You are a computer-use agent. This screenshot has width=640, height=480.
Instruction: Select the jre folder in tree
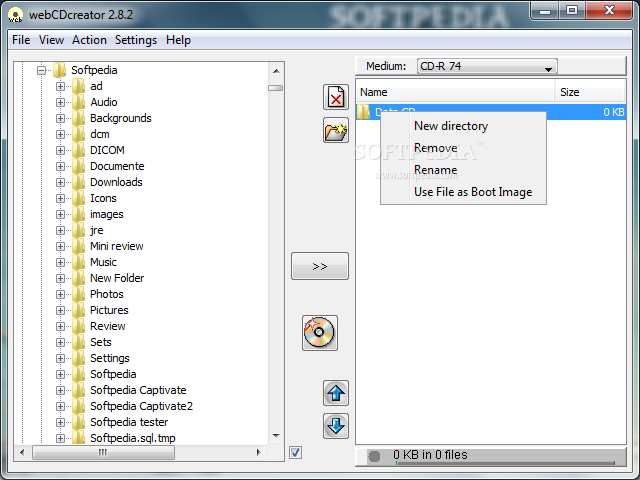coord(97,230)
